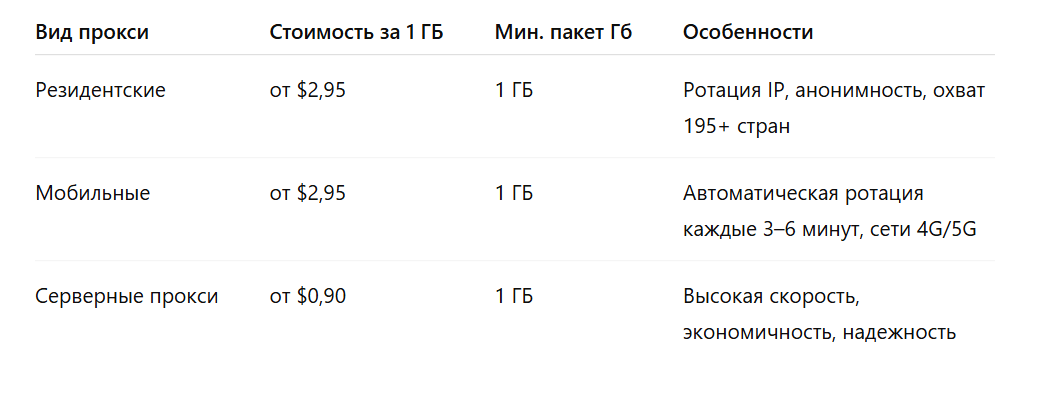Click the "Особенности" column header
Image resolution: width=1037 pixels, height=399 pixels.
[748, 32]
